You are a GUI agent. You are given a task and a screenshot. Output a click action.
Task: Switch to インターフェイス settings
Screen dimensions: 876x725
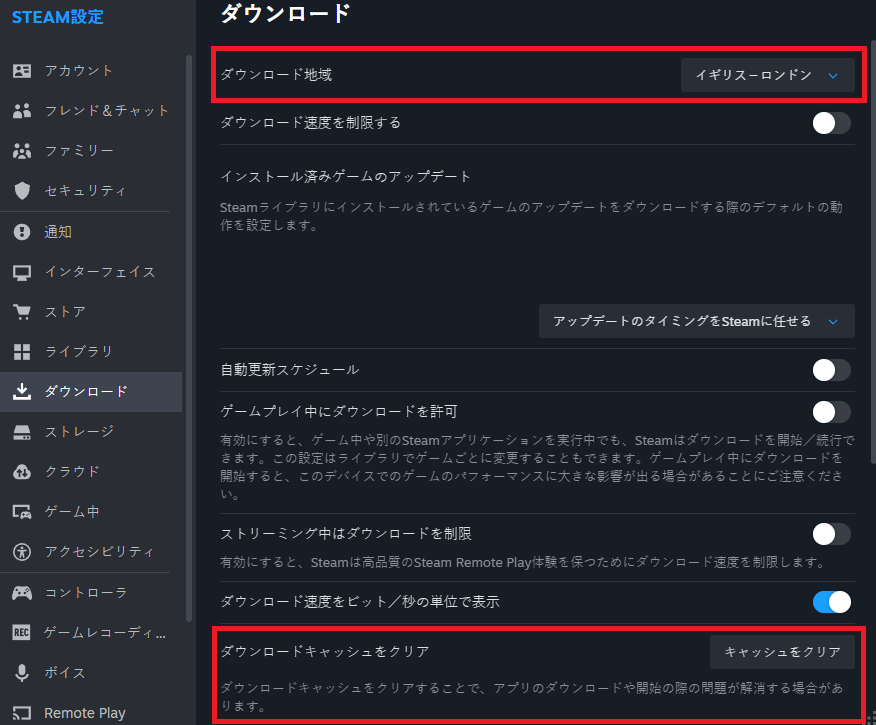100,272
